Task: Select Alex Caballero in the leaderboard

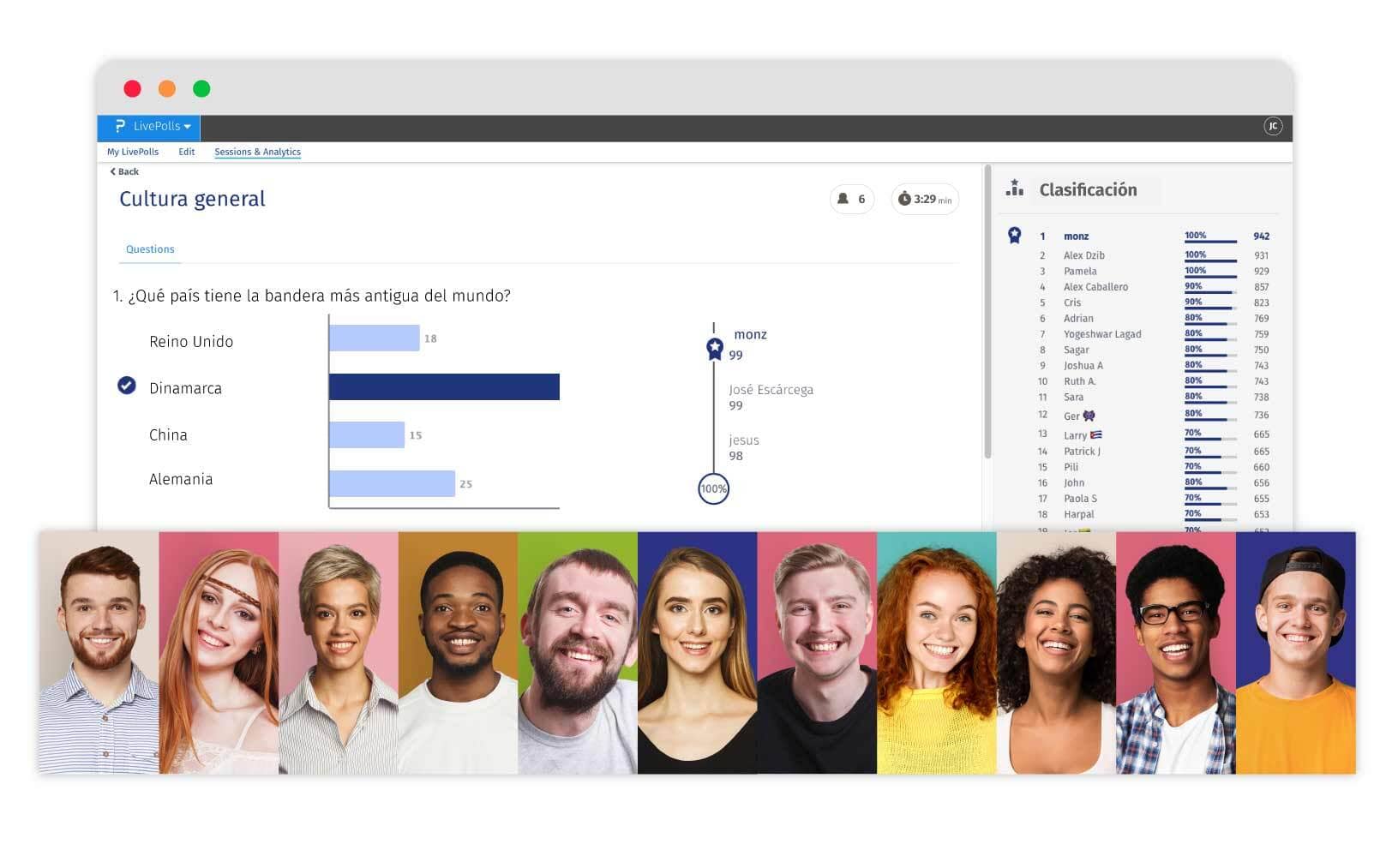Action: click(x=1095, y=287)
